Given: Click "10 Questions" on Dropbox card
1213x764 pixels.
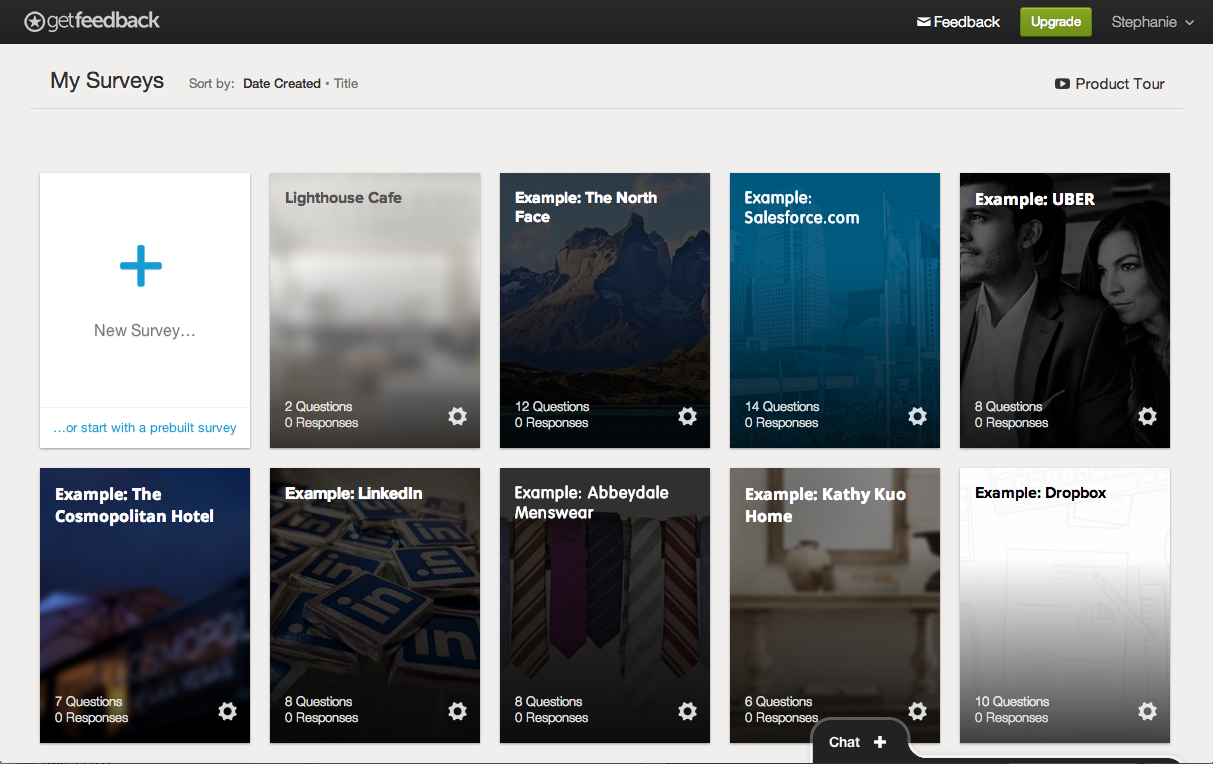Looking at the screenshot, I should coord(1012,702).
